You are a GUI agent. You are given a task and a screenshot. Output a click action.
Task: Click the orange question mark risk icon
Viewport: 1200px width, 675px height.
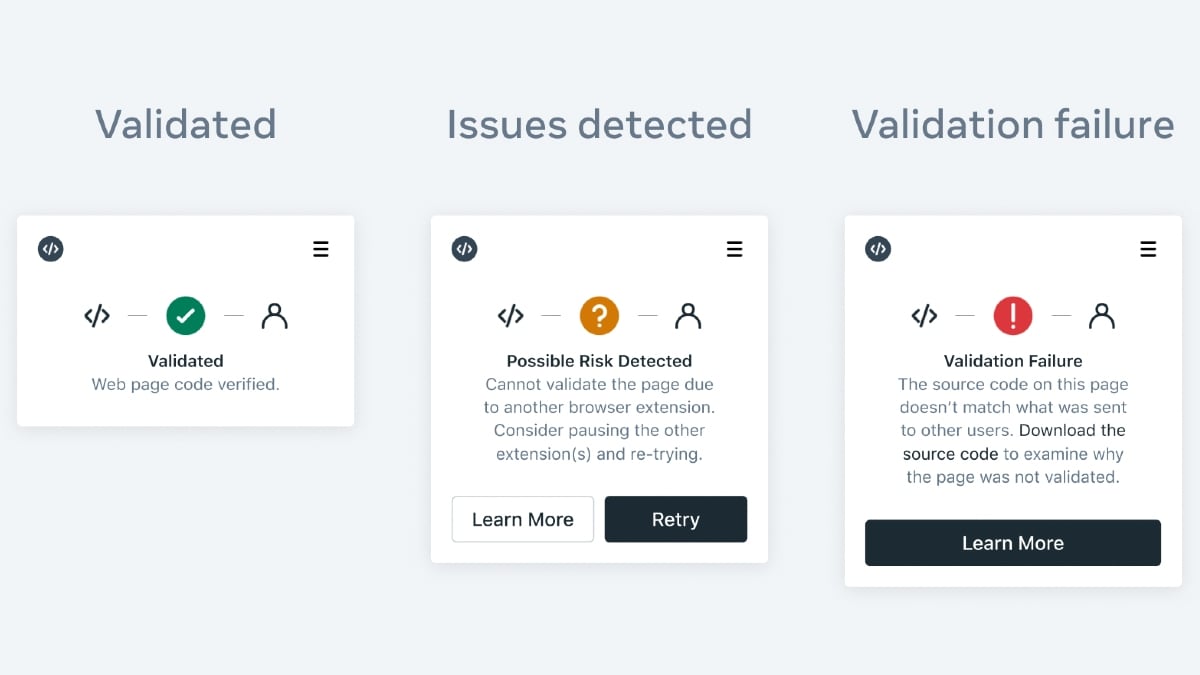(600, 316)
